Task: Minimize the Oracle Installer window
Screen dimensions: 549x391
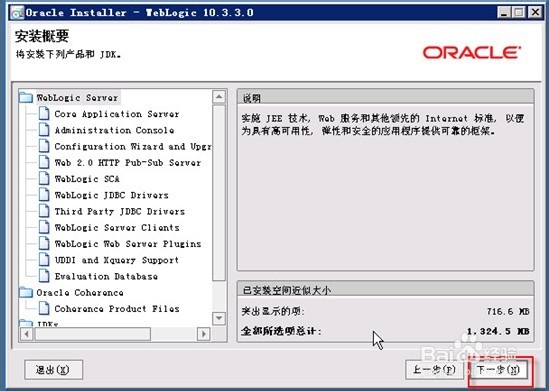Action: pos(504,13)
